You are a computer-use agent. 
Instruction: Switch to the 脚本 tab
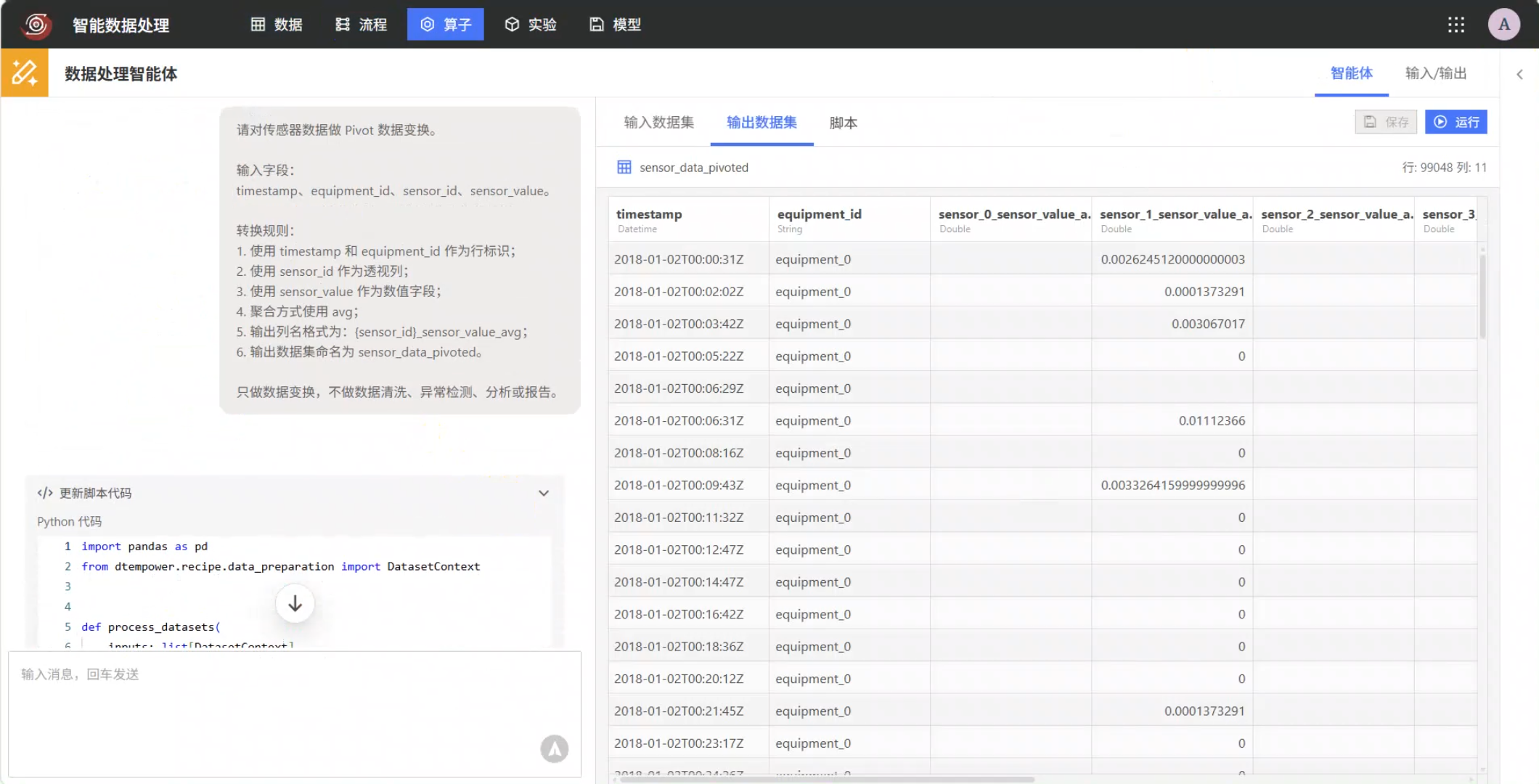(x=844, y=123)
